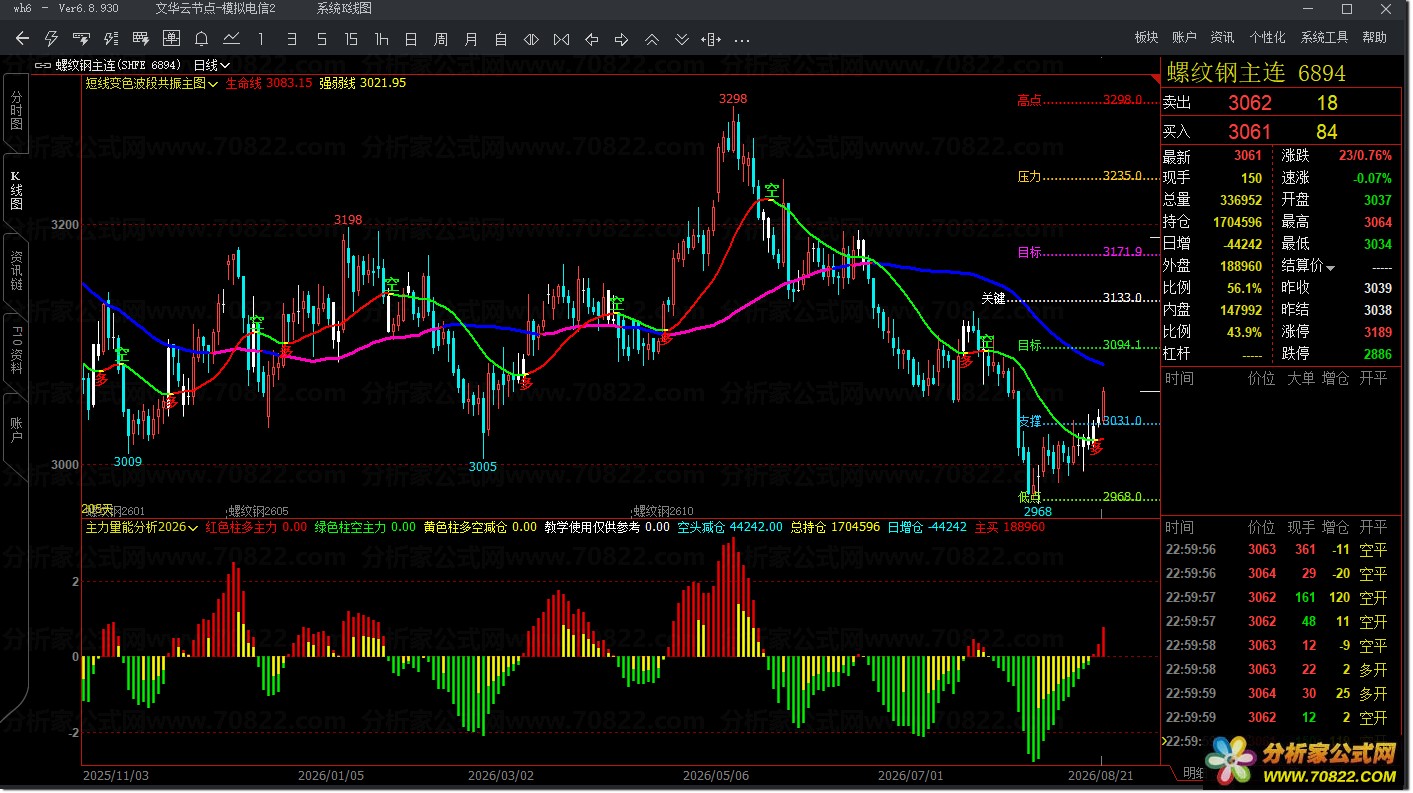Click the 系统K线图 title bar label
Viewport: 1413px width, 793px height.
click(x=344, y=8)
